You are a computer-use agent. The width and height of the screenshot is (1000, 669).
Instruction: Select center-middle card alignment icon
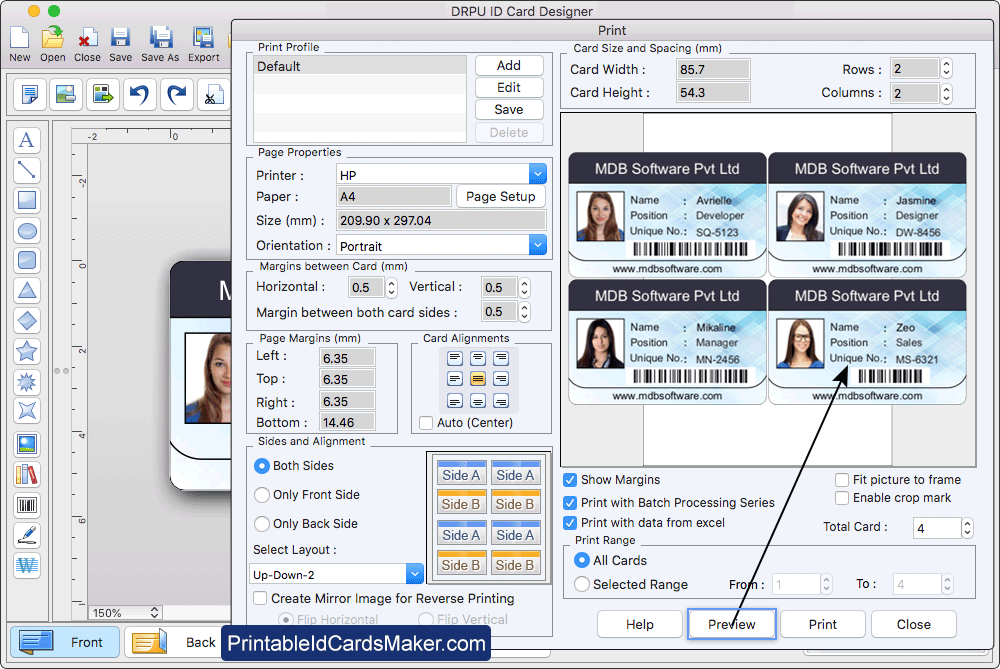point(478,379)
